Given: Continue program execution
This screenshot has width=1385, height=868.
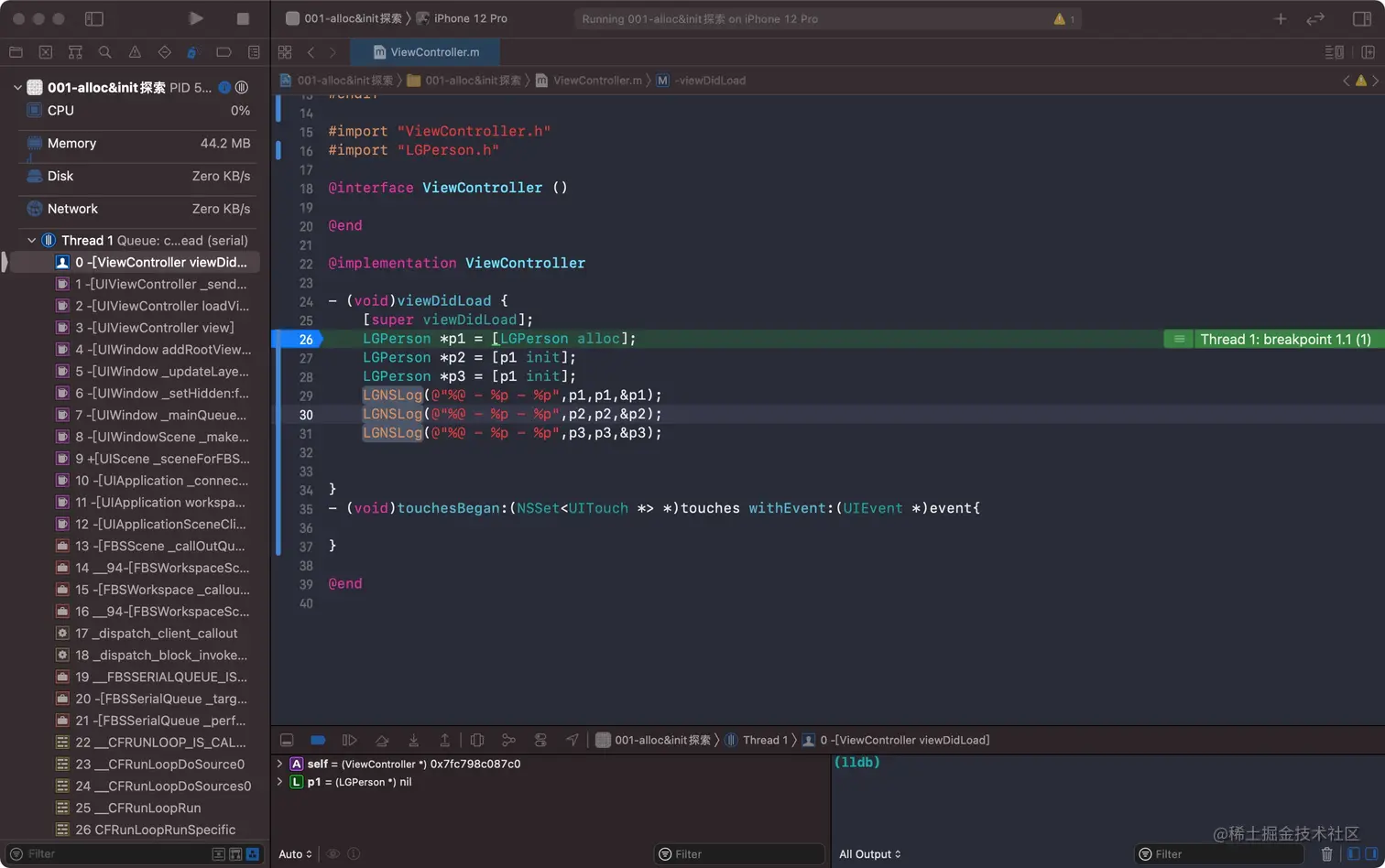Looking at the screenshot, I should [x=349, y=740].
